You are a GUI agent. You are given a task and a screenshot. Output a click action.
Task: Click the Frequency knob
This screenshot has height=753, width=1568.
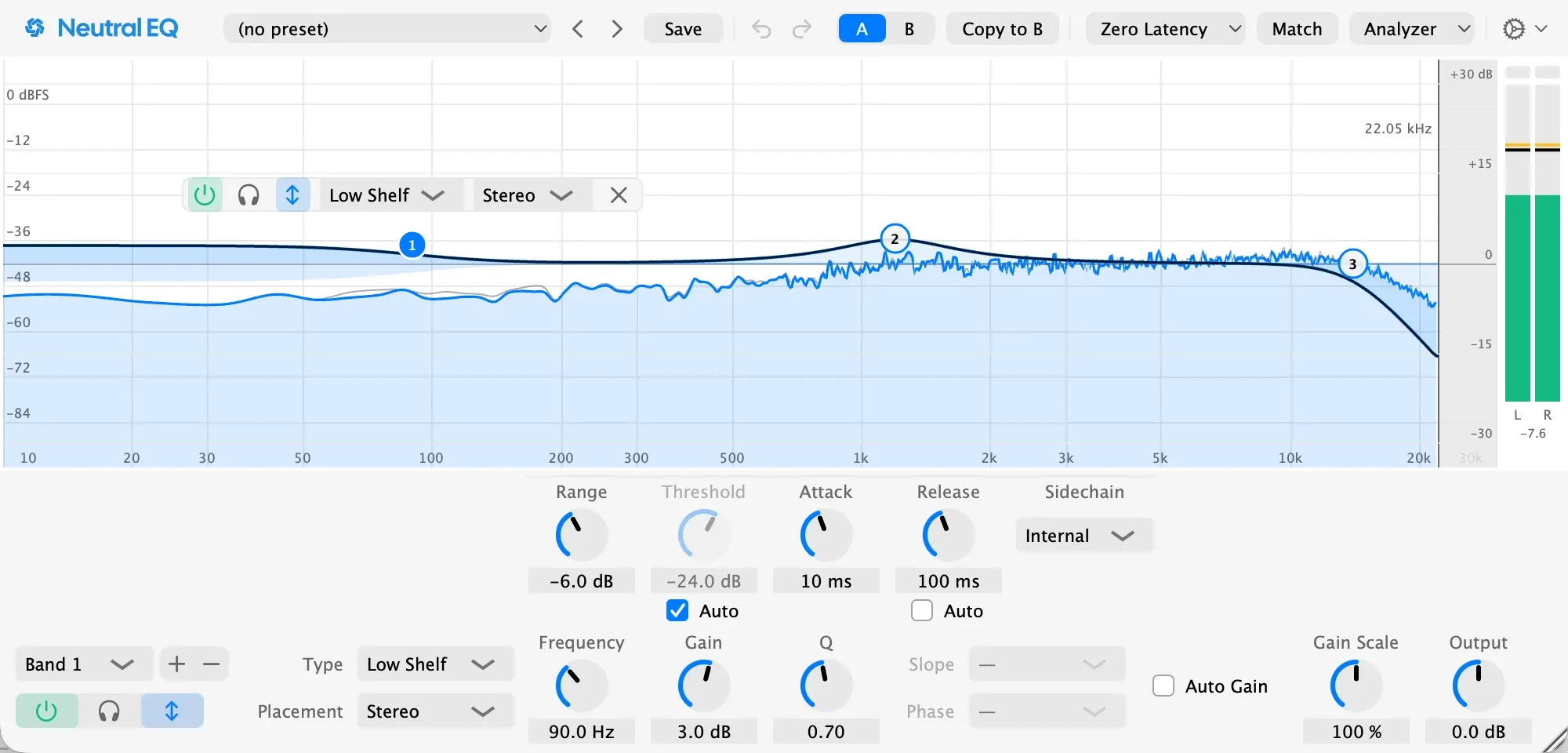[582, 686]
